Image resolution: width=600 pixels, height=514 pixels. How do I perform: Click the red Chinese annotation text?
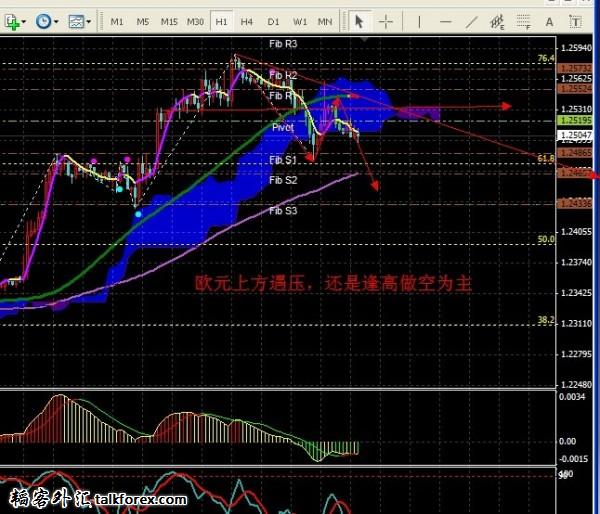[x=333, y=284]
